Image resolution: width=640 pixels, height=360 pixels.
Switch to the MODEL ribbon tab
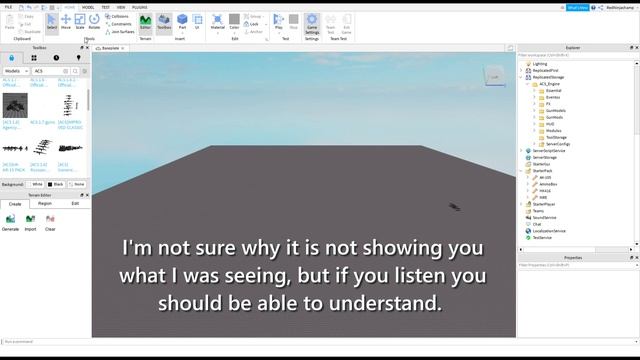[x=88, y=7]
